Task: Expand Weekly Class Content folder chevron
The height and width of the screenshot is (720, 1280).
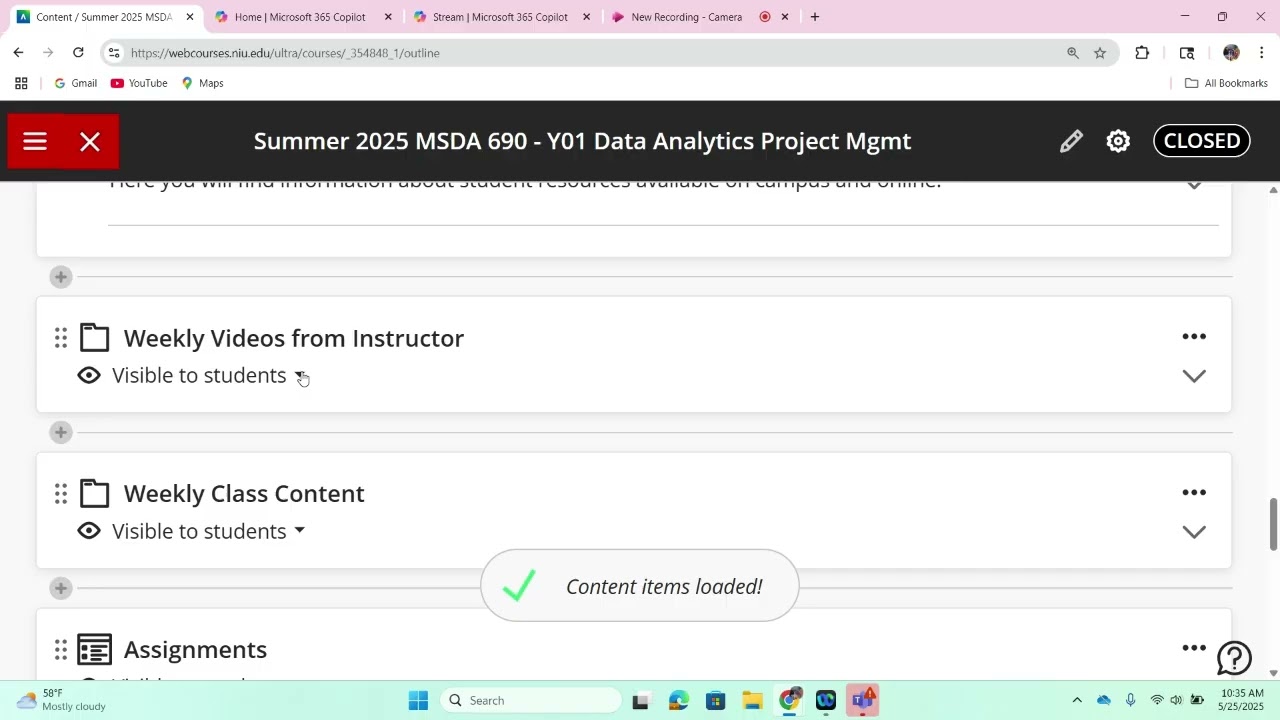Action: point(1194,532)
